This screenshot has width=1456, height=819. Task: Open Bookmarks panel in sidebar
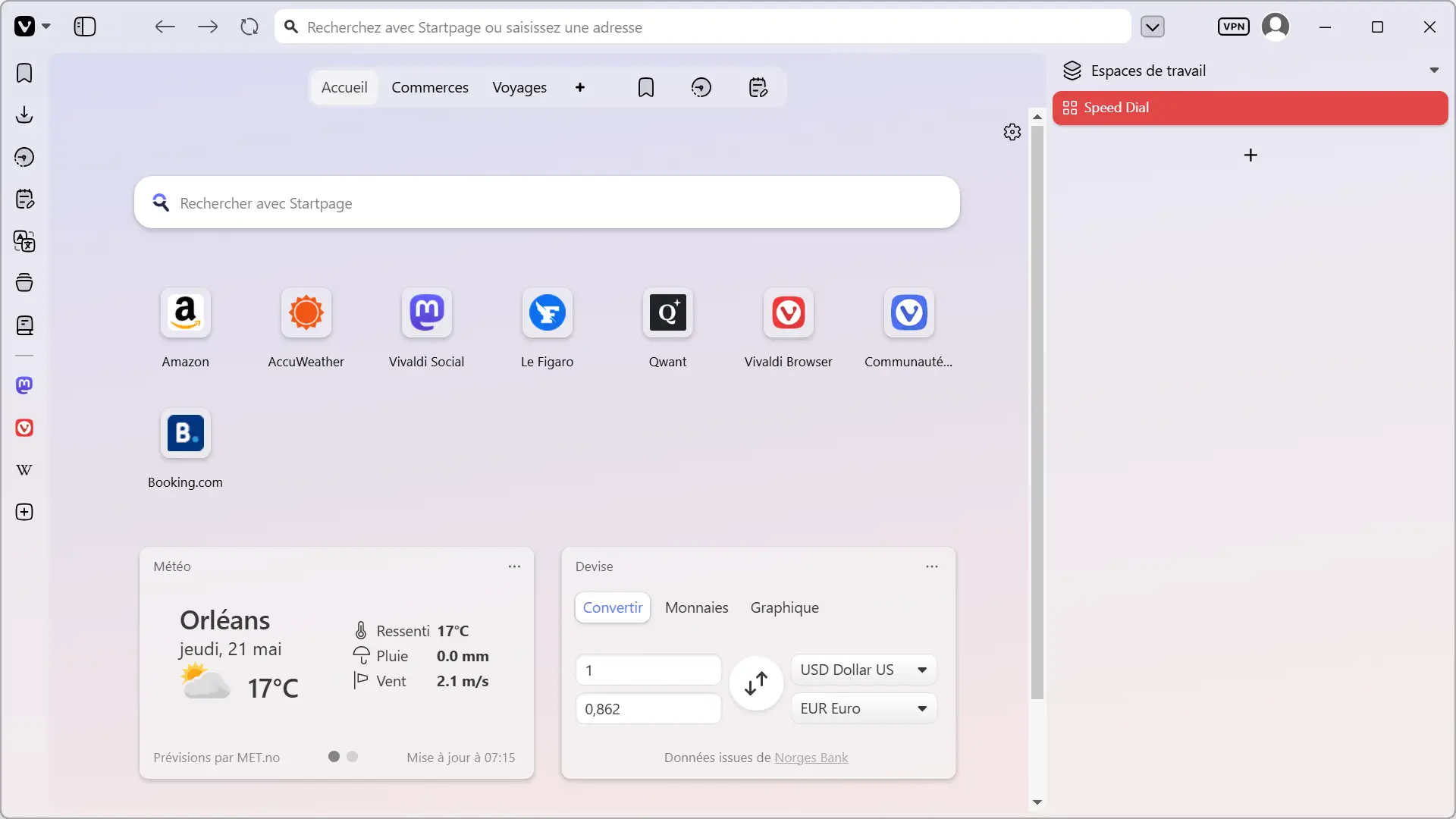(x=24, y=73)
